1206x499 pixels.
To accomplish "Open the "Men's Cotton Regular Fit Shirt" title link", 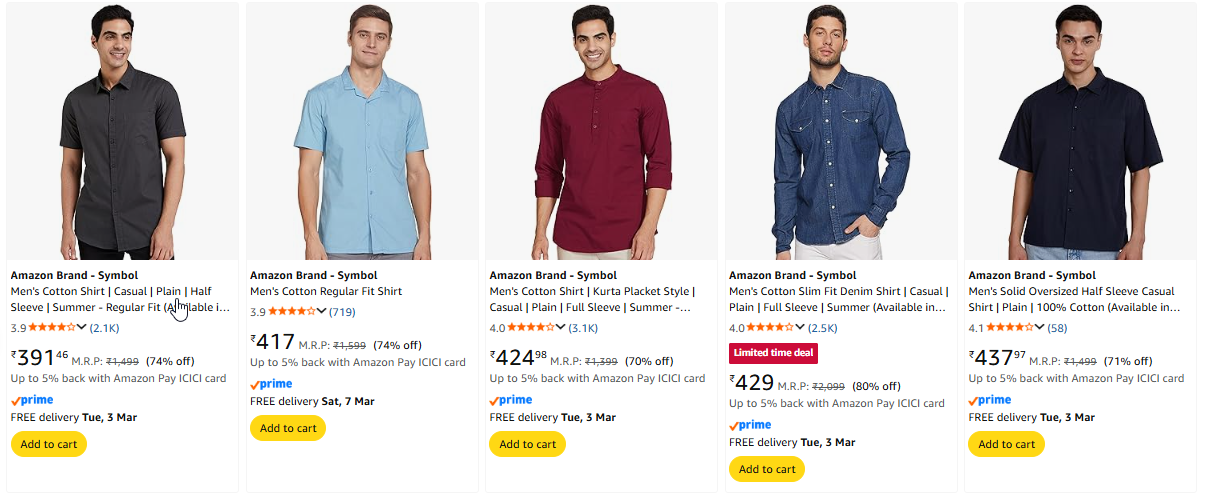I will coord(326,291).
